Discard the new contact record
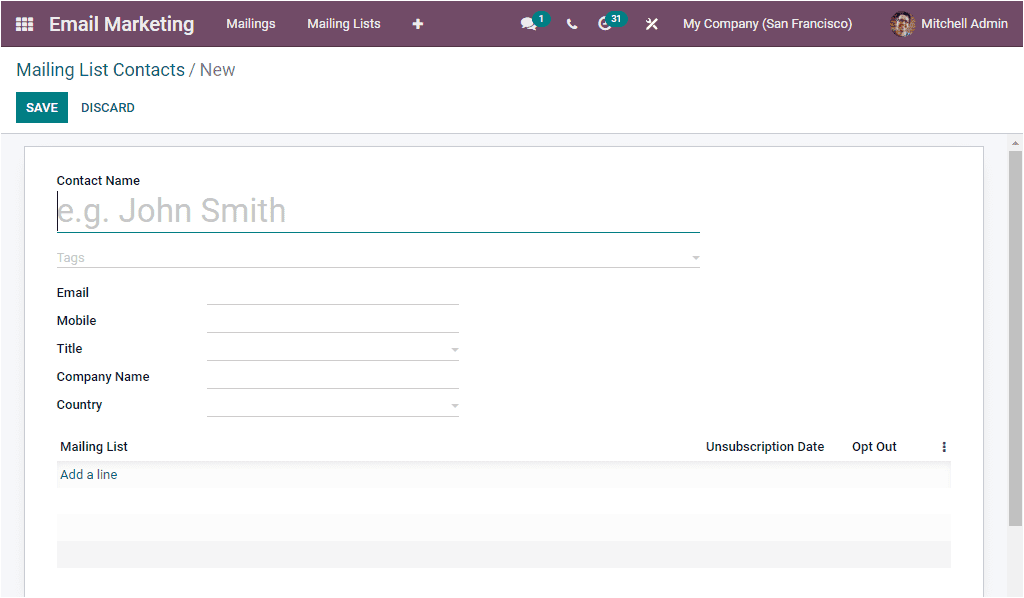This screenshot has height=598, width=1024. [107, 107]
